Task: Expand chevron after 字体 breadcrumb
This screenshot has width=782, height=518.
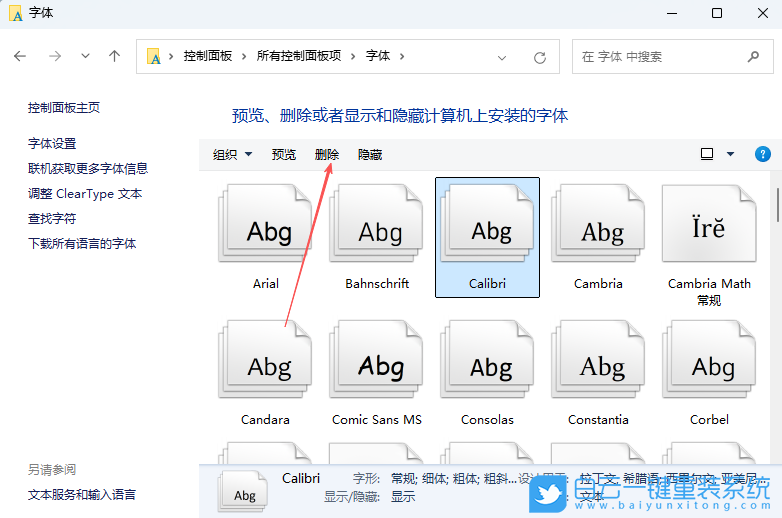Action: pos(402,56)
